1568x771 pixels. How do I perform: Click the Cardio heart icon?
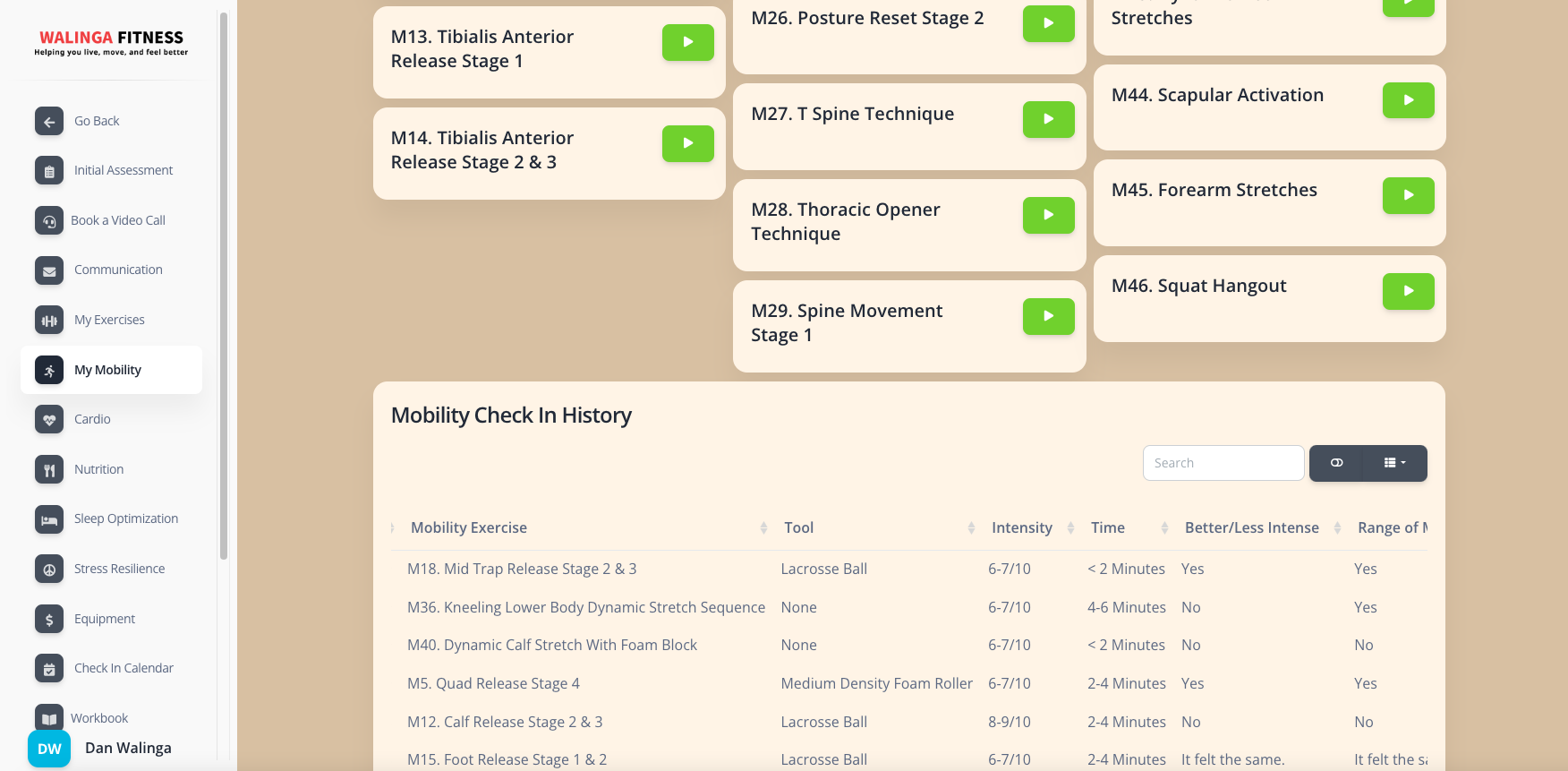[49, 419]
